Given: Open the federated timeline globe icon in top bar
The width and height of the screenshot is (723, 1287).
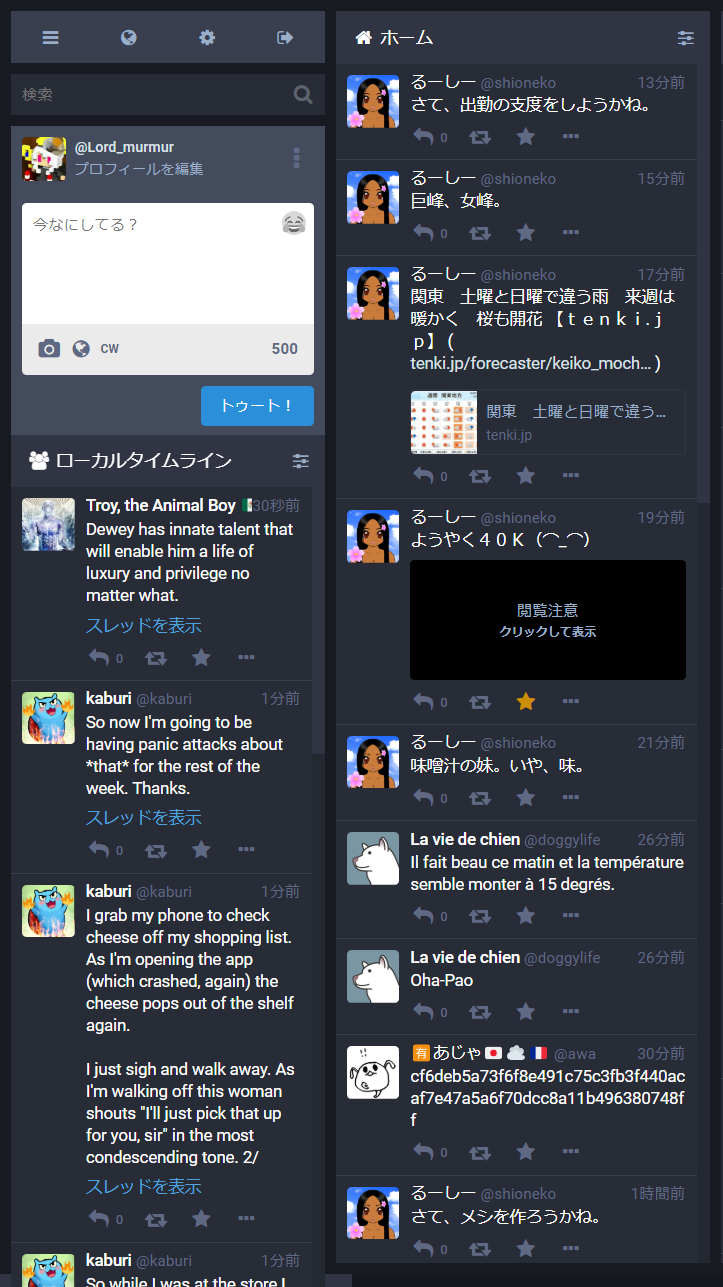Looking at the screenshot, I should coord(128,38).
